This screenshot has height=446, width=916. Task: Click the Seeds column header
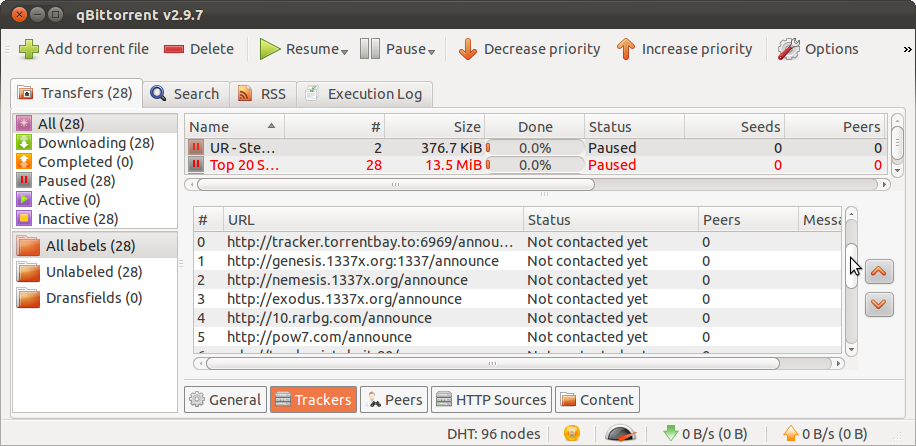coord(734,127)
